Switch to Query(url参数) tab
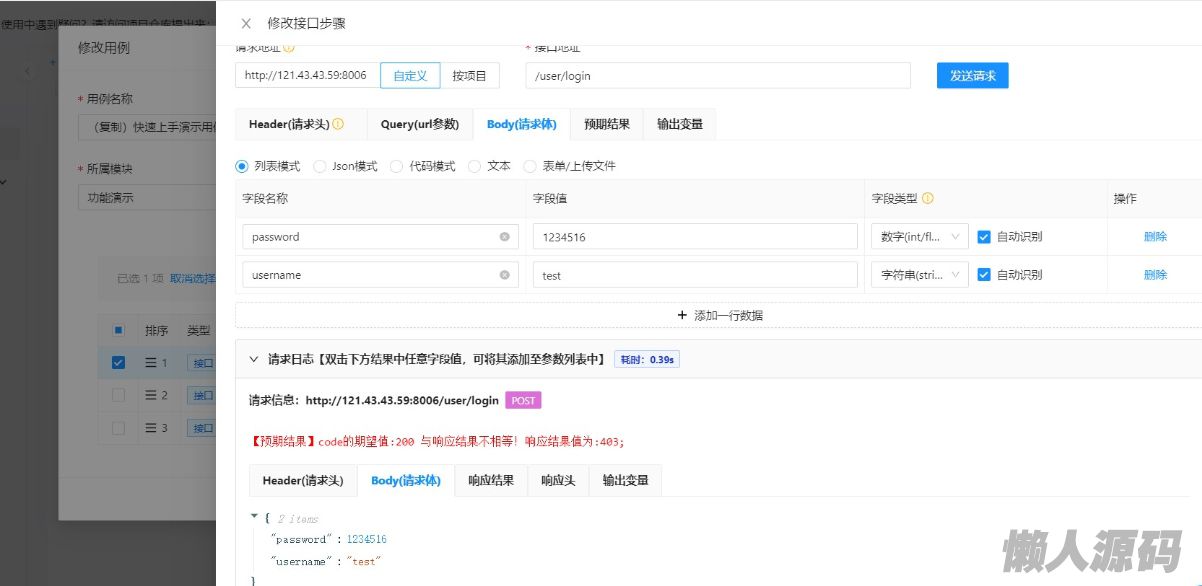This screenshot has width=1202, height=586. tap(419, 124)
